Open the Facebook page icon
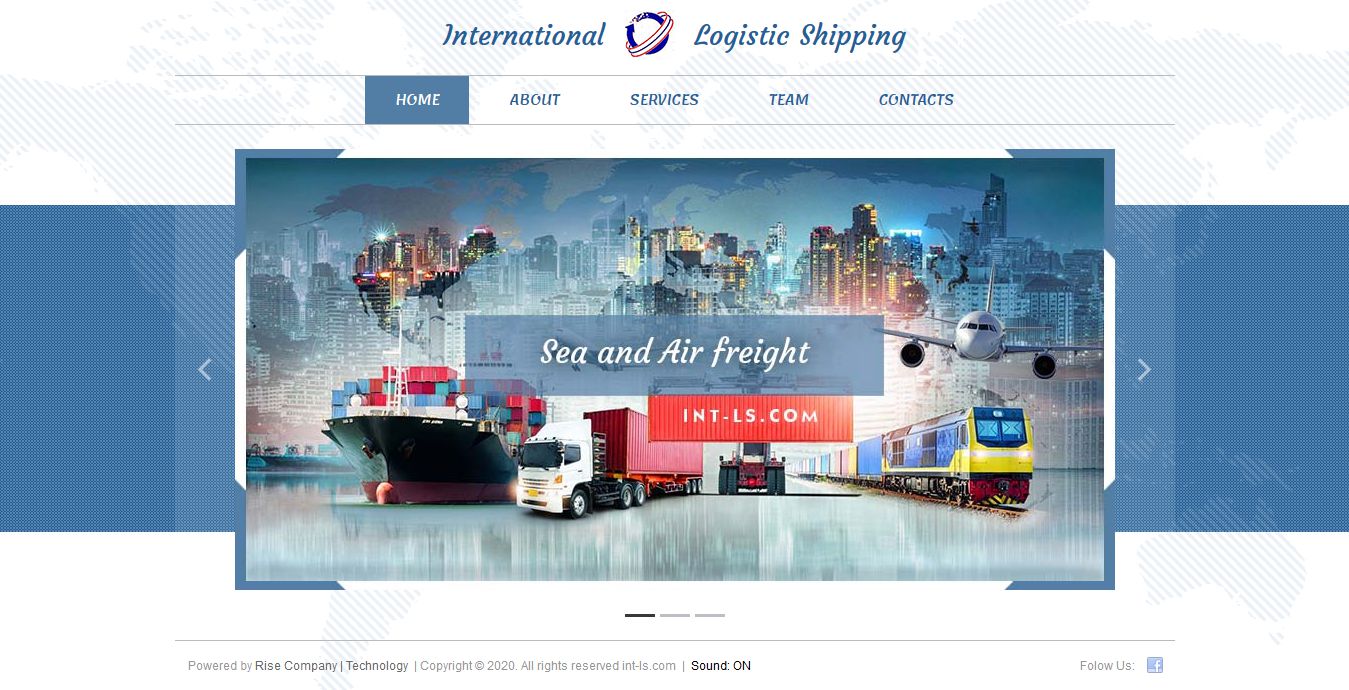The image size is (1349, 690). click(x=1155, y=665)
